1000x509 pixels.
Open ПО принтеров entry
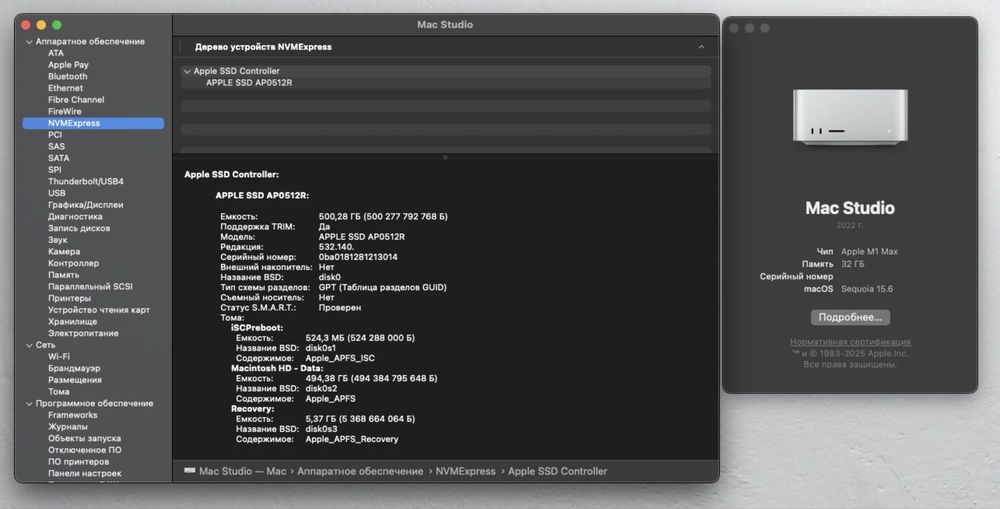tap(78, 462)
